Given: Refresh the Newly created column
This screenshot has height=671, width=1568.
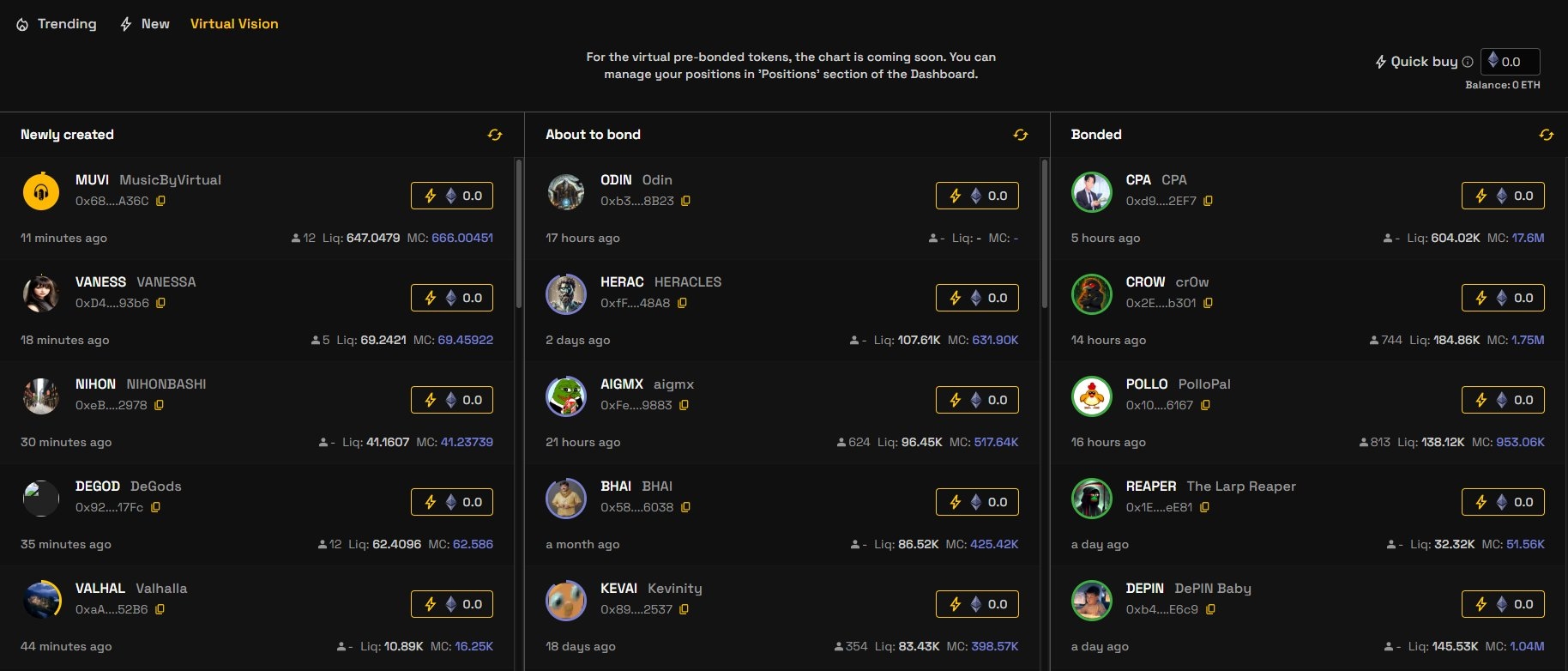Looking at the screenshot, I should (x=495, y=135).
